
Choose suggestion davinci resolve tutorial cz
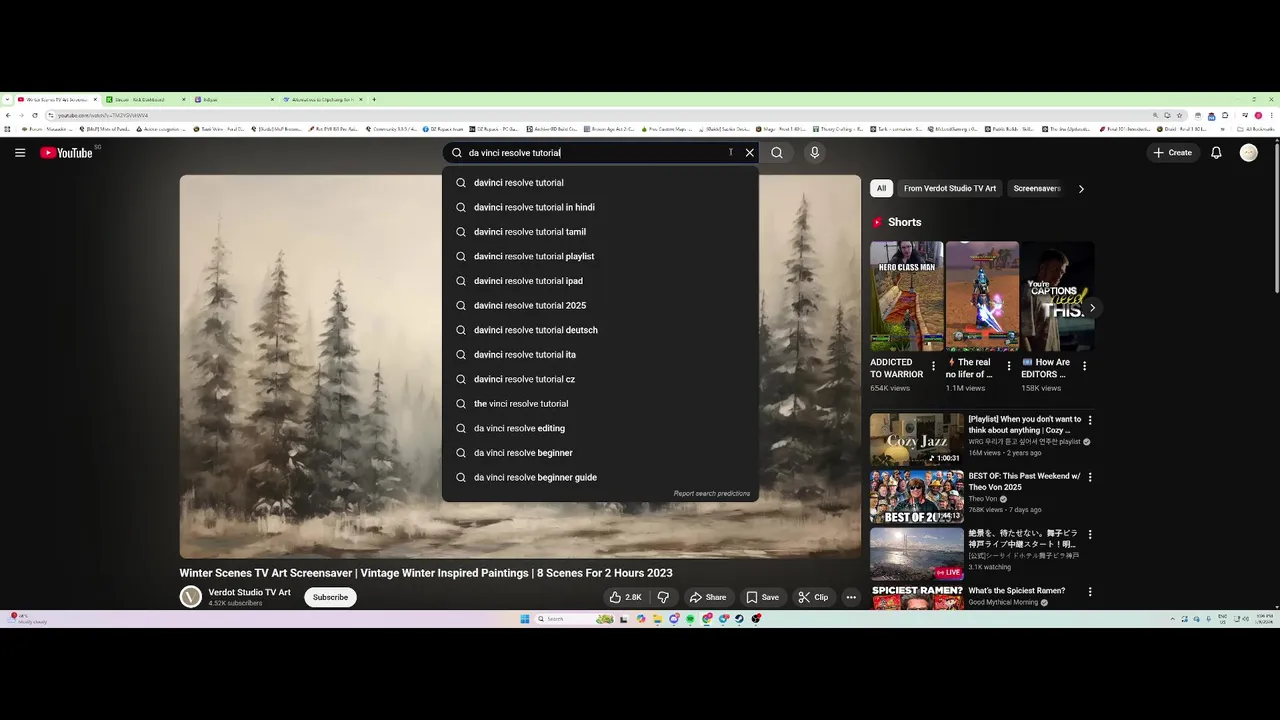click(x=600, y=379)
